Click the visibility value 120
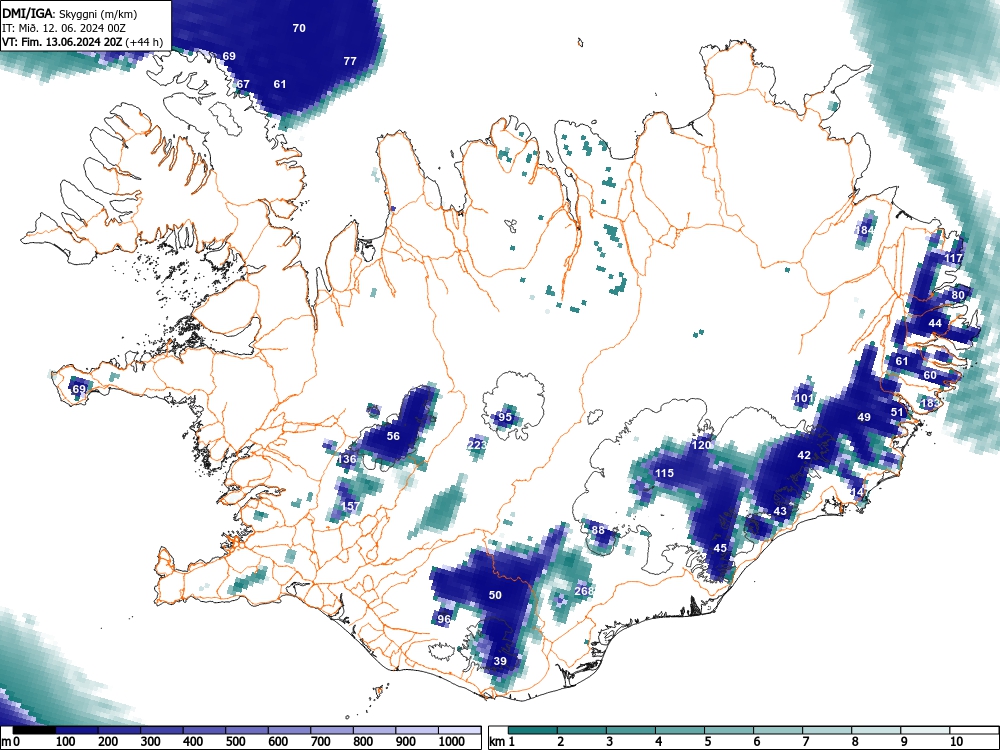The height and width of the screenshot is (750, 1000). [702, 445]
